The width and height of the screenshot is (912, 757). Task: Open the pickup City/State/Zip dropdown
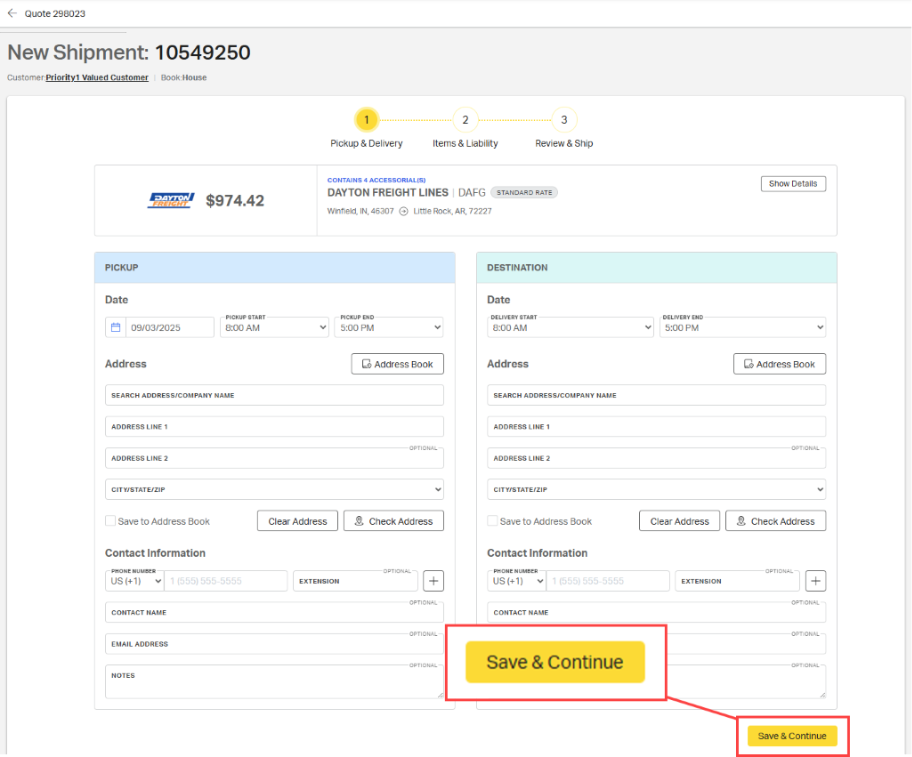(x=274, y=490)
